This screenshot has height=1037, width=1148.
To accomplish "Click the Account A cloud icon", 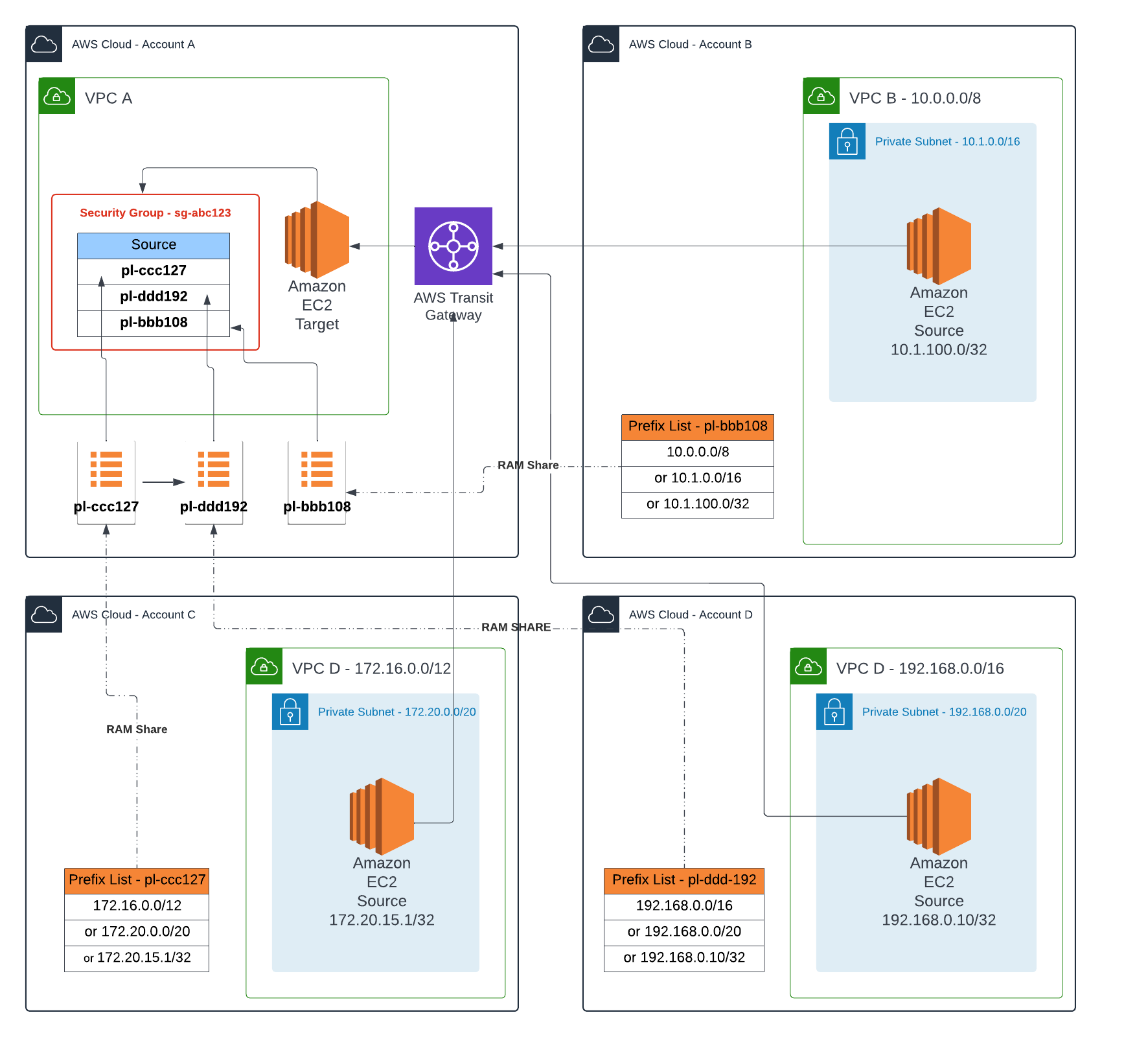I will pyautogui.click(x=44, y=44).
